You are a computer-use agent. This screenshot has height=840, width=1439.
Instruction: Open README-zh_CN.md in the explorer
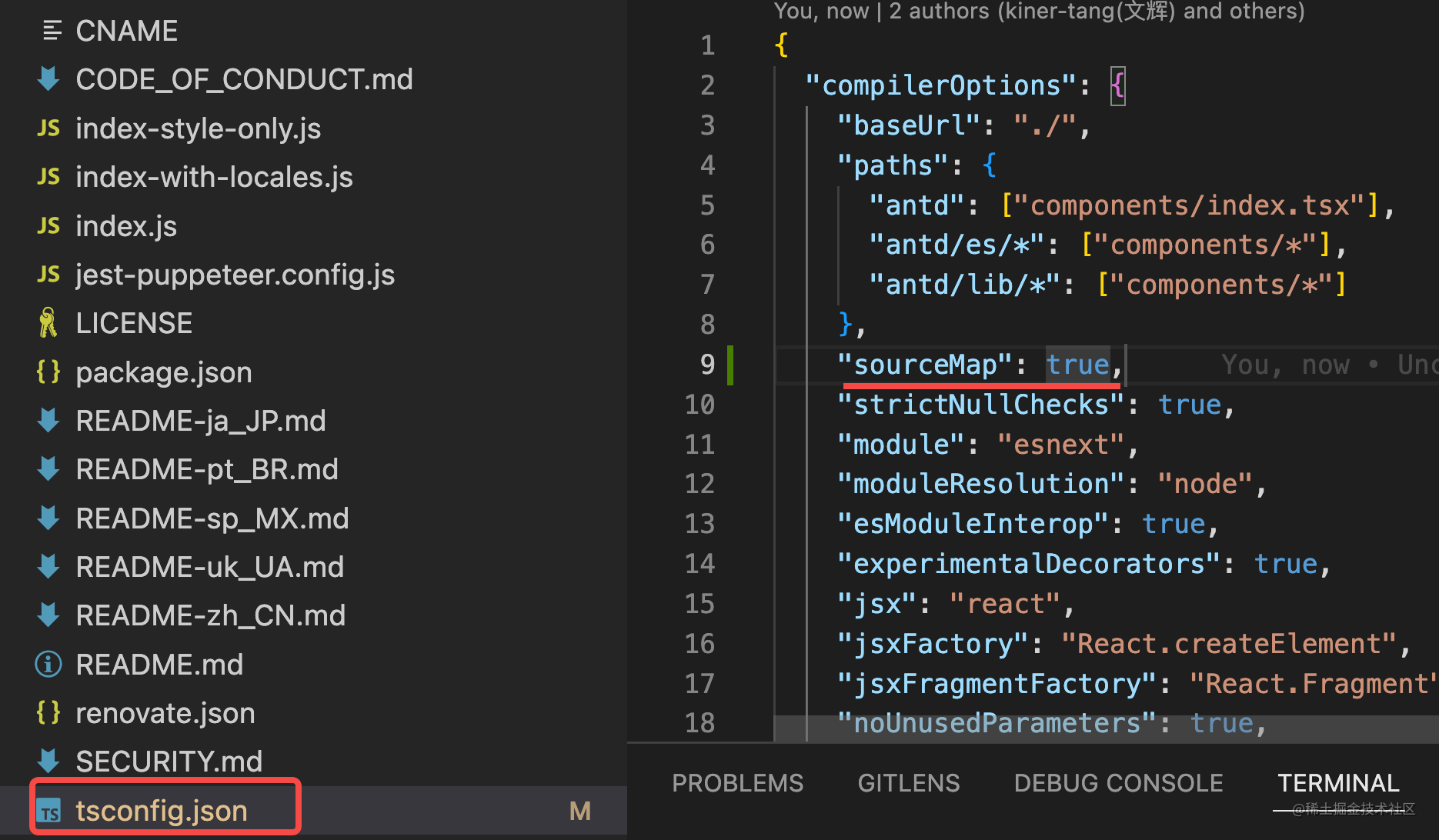(210, 615)
